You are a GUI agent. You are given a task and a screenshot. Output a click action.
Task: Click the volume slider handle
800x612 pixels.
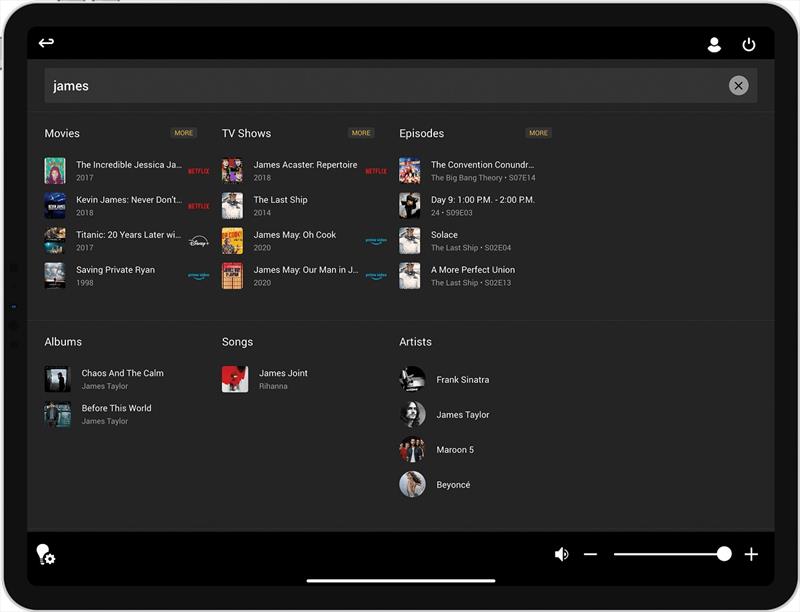(724, 554)
